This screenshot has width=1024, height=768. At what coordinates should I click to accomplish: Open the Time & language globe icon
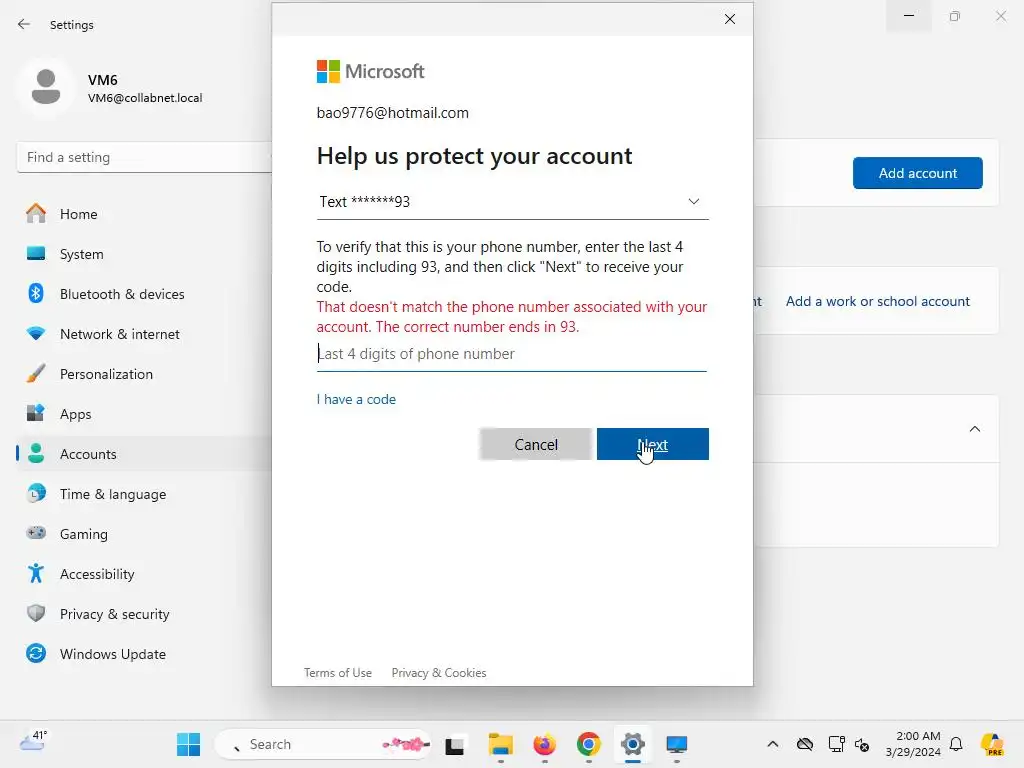pos(36,494)
